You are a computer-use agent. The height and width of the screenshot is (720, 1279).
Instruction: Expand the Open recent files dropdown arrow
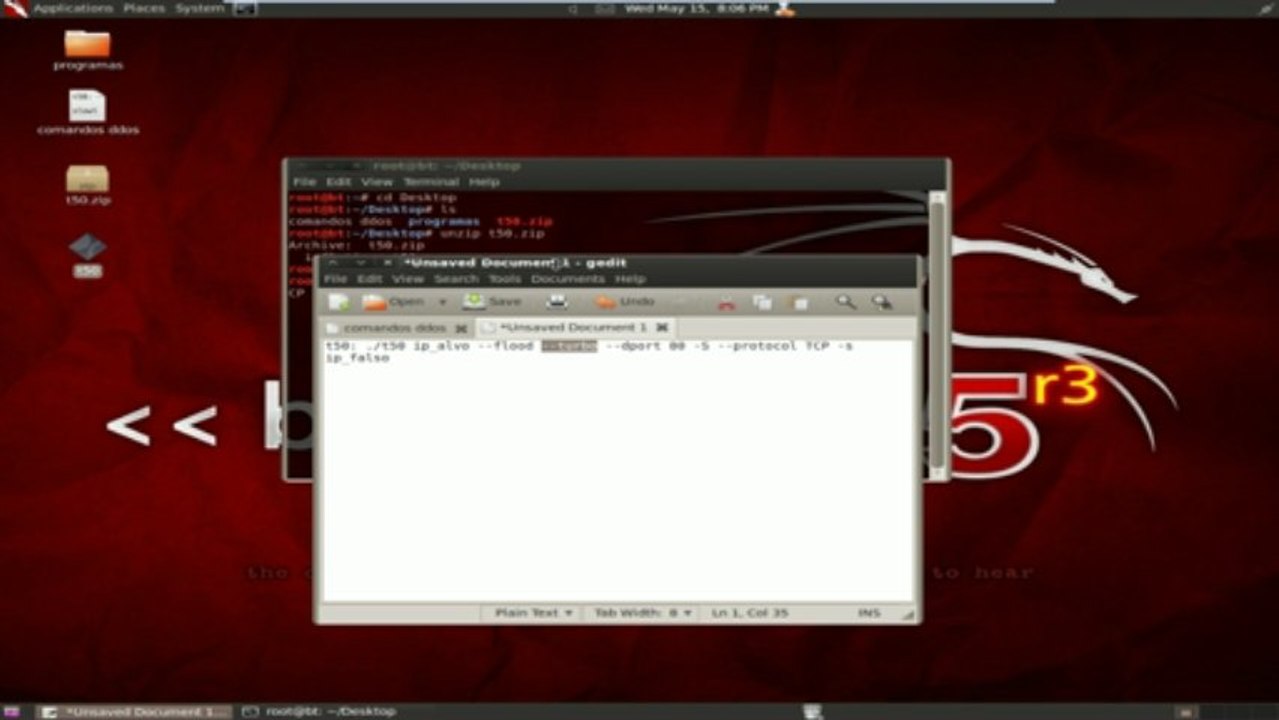point(443,302)
